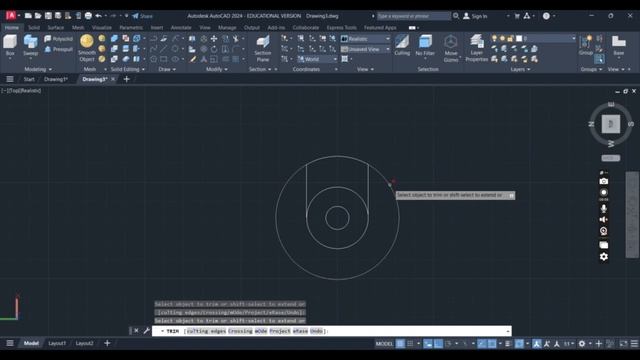
Task: Click the Open folder icon in quick access toolbar
Action: (x=38, y=16)
